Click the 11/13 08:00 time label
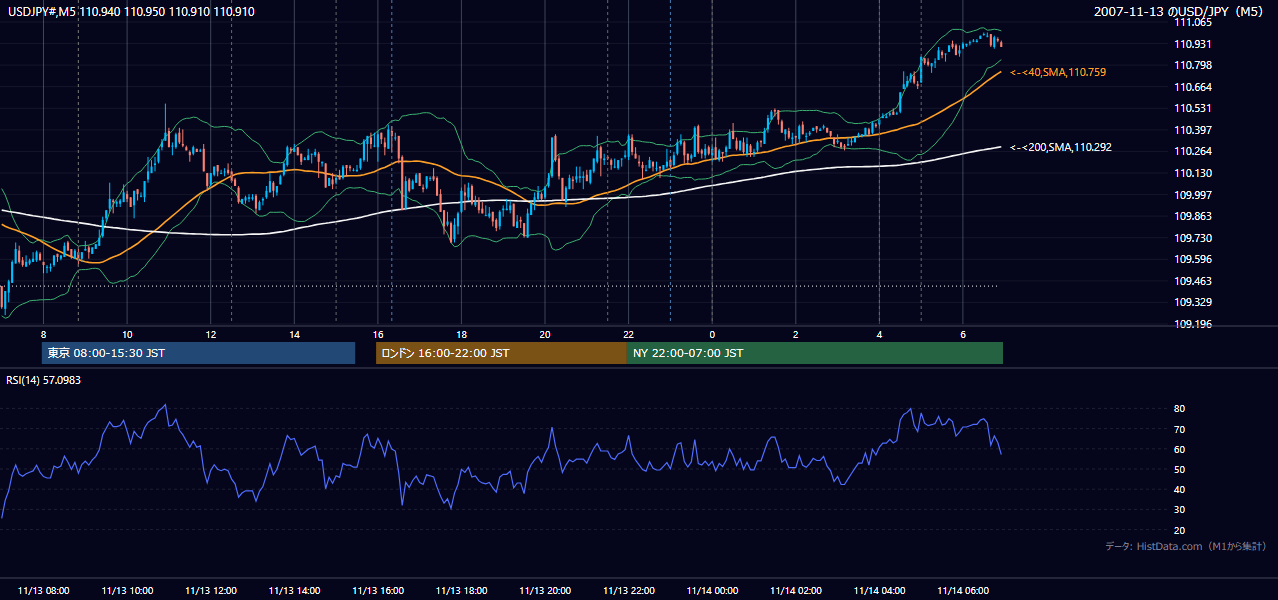 pos(43,590)
